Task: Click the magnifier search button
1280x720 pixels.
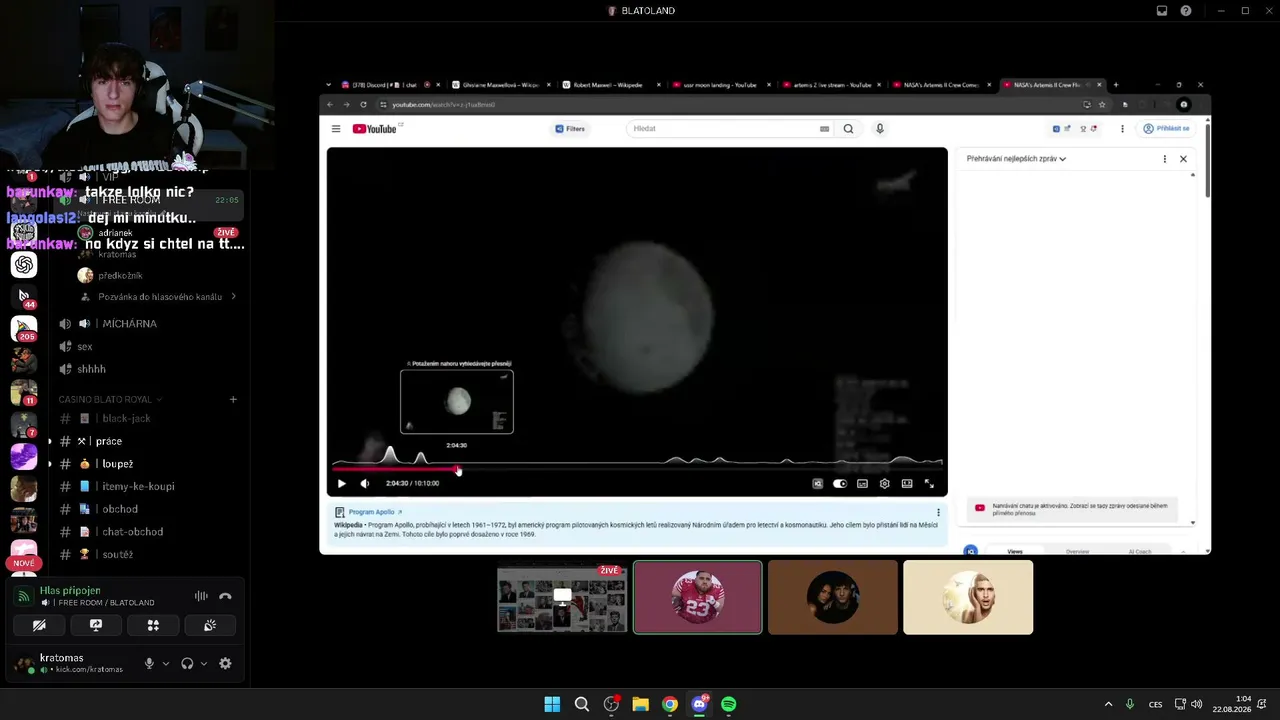Action: pos(848,129)
